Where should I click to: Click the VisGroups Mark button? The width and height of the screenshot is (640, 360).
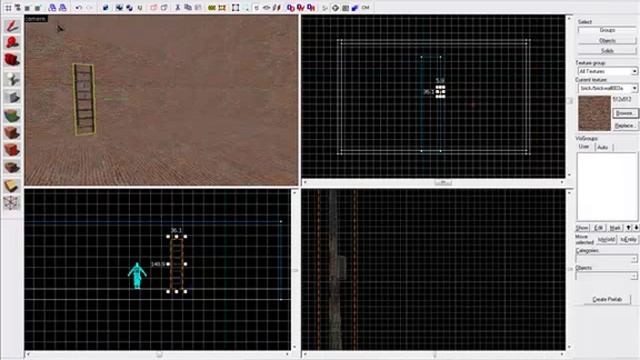pyautogui.click(x=615, y=228)
